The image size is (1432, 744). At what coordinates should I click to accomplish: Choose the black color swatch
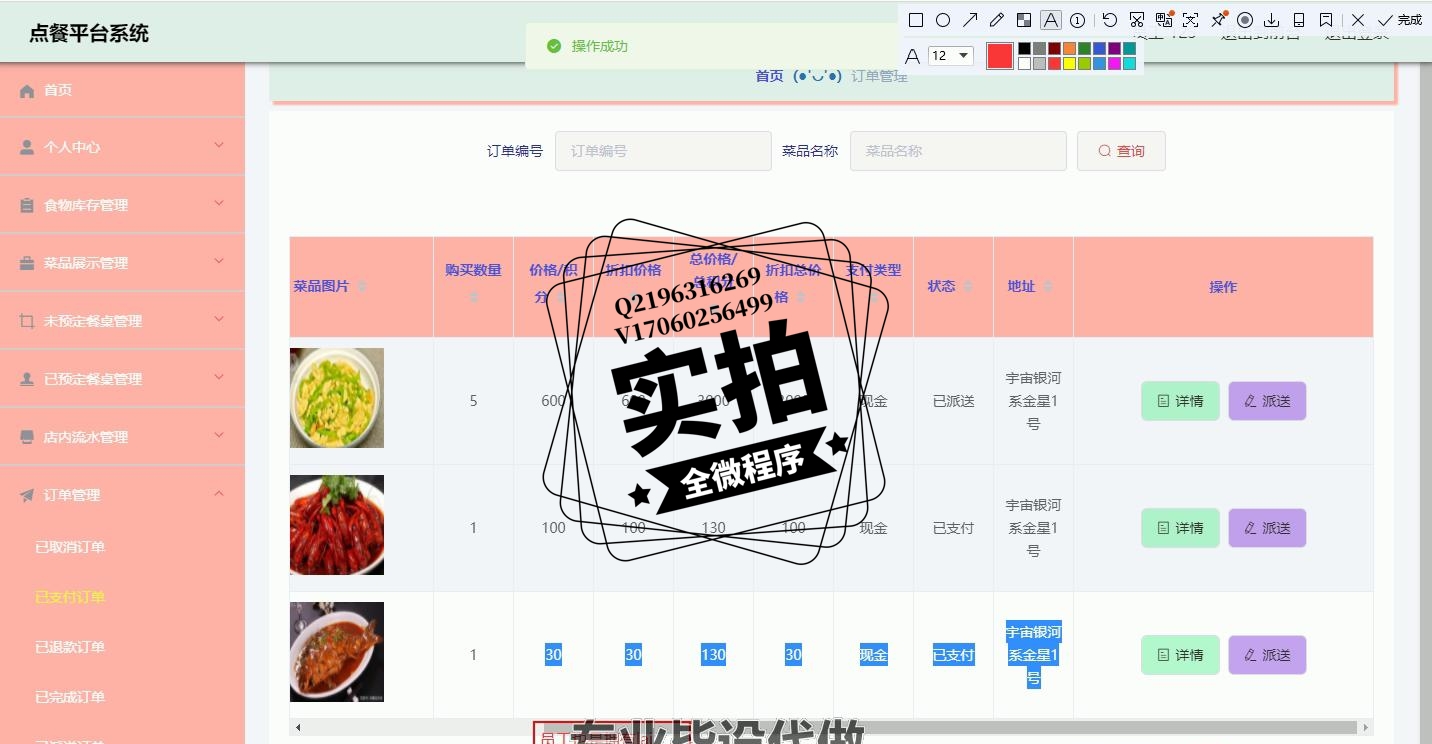(x=1024, y=48)
